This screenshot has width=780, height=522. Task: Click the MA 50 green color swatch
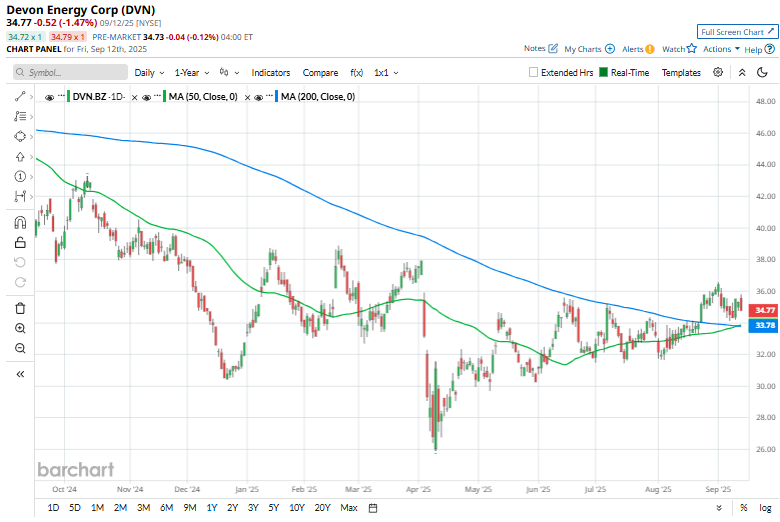tap(165, 97)
